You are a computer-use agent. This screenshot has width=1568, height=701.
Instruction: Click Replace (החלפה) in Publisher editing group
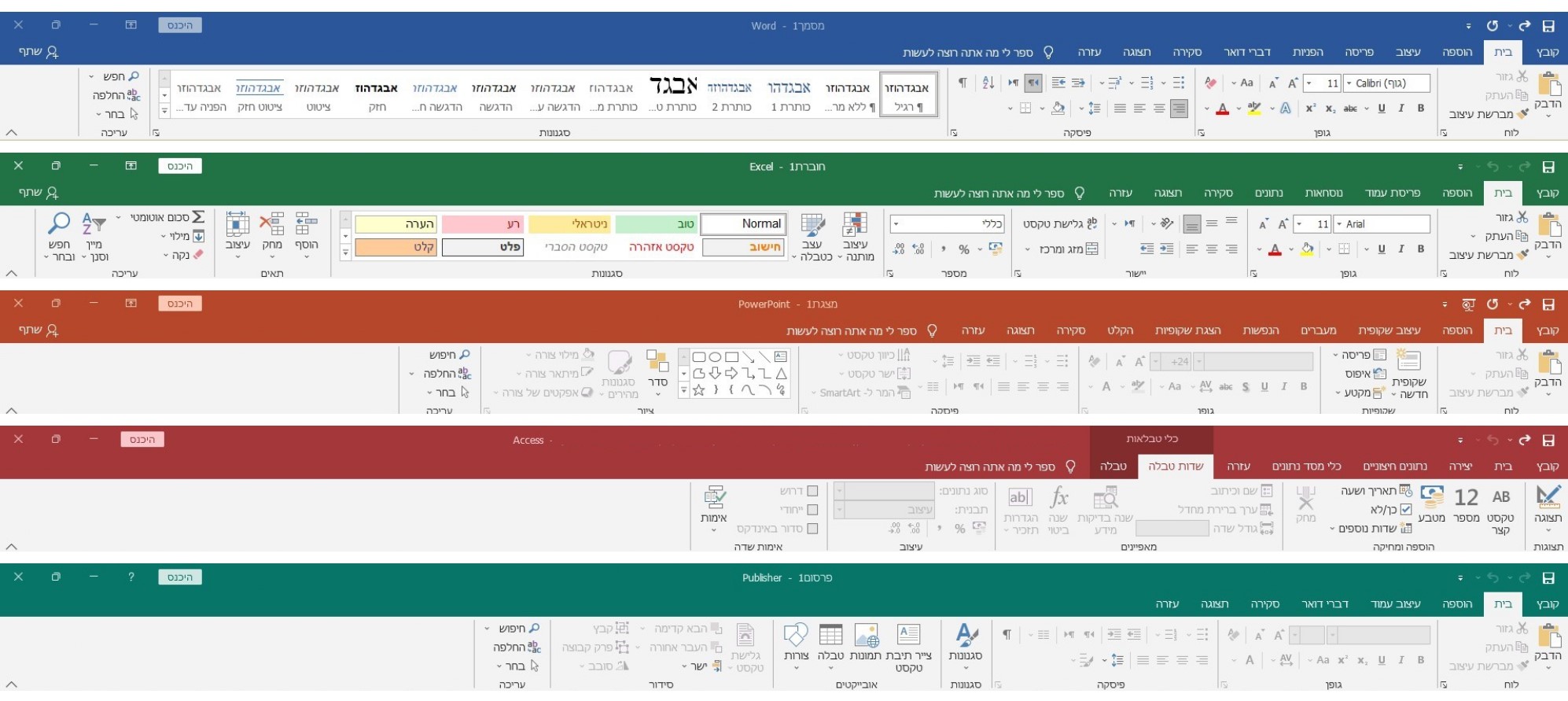pos(517,647)
